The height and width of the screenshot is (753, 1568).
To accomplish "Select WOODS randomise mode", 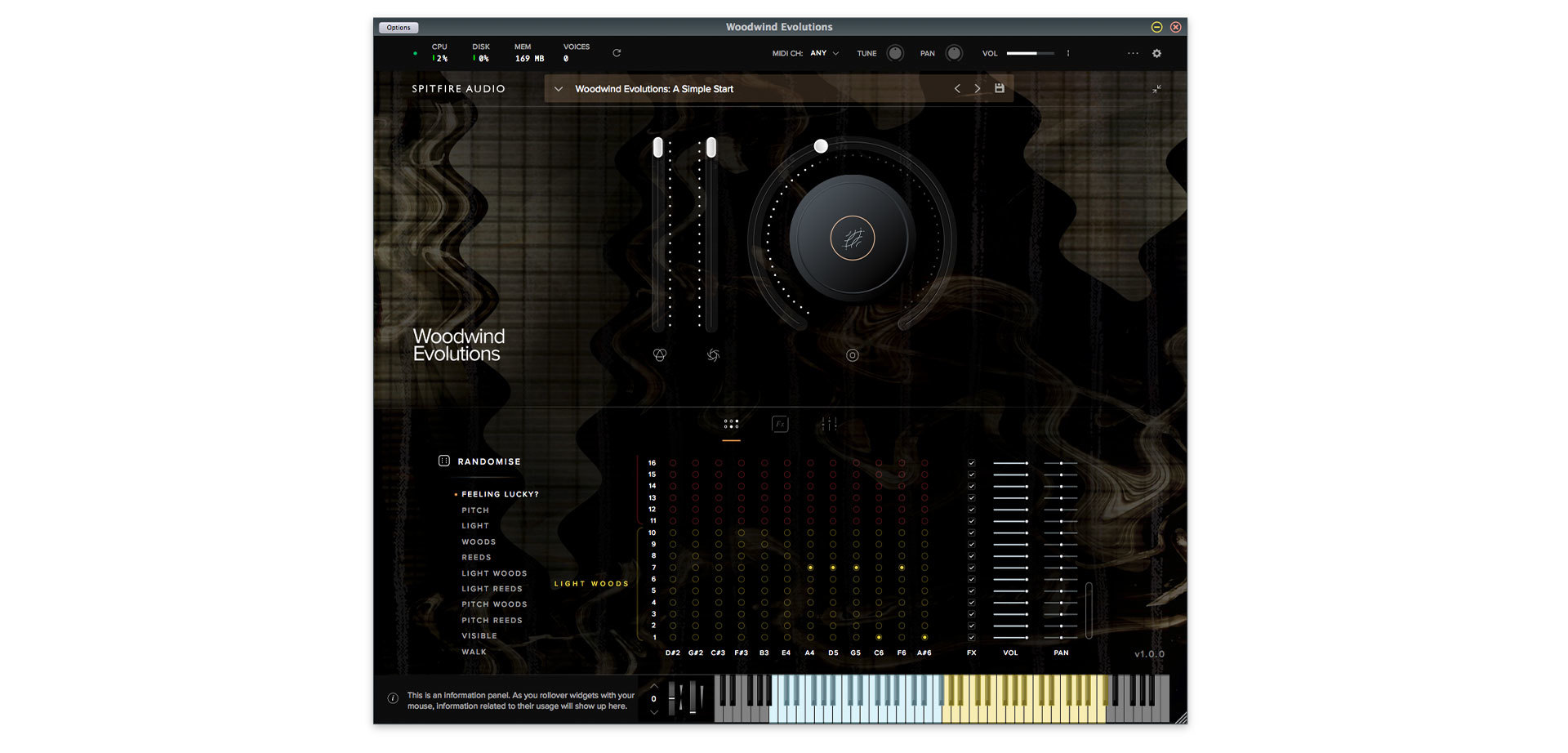I will (x=479, y=542).
